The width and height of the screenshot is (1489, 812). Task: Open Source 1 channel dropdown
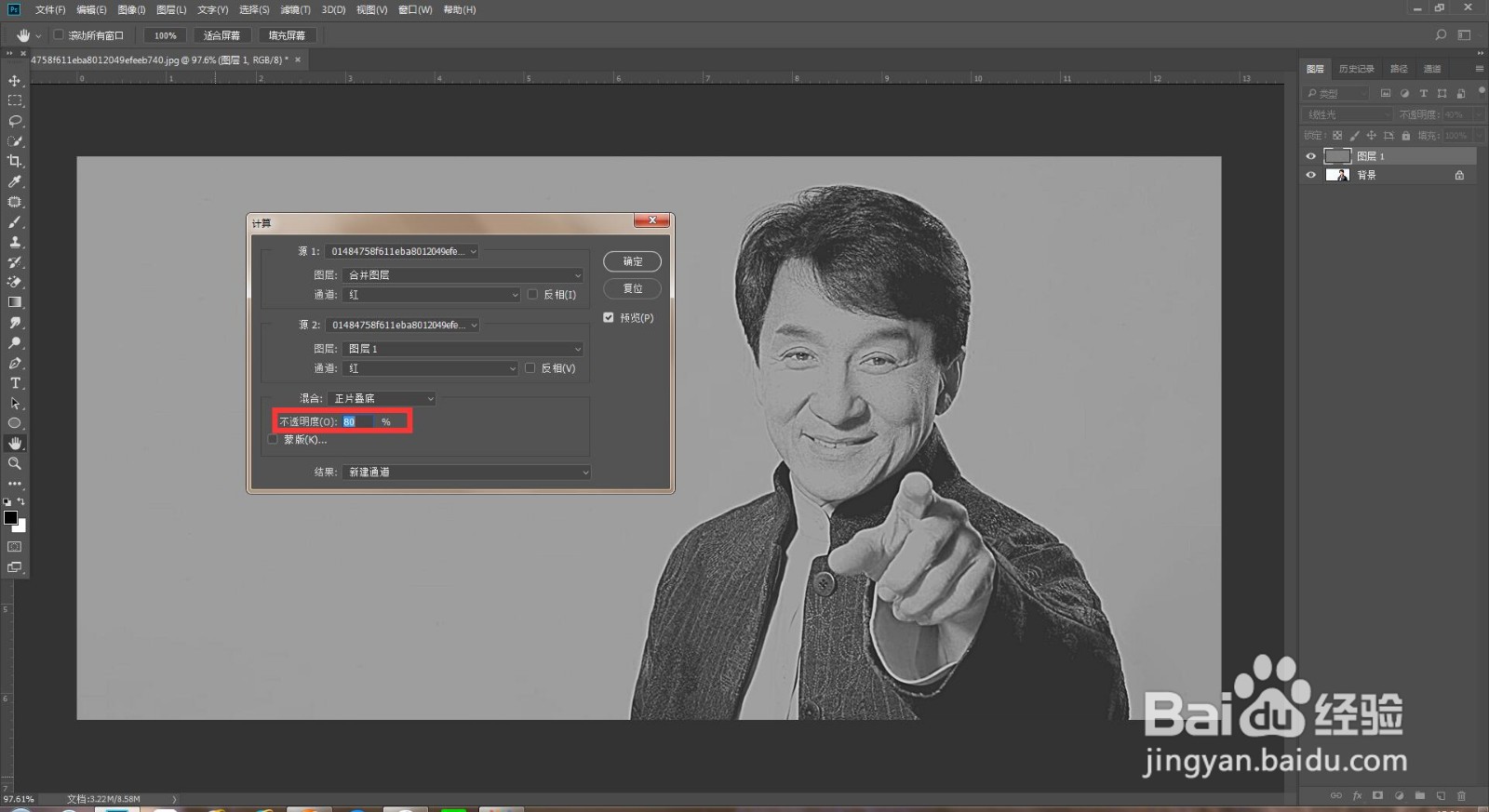pyautogui.click(x=432, y=295)
